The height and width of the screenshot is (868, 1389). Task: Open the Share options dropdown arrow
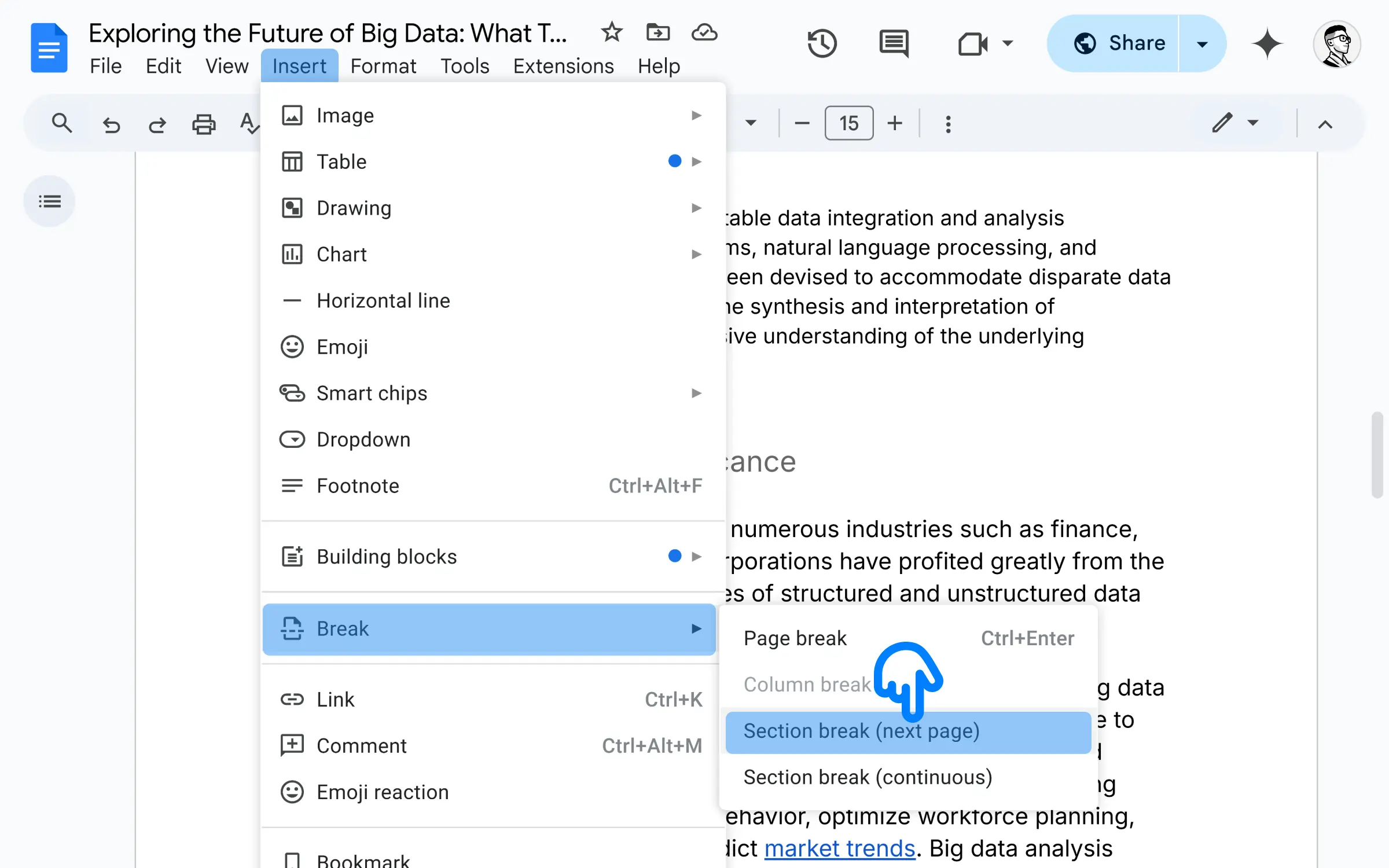1202,44
